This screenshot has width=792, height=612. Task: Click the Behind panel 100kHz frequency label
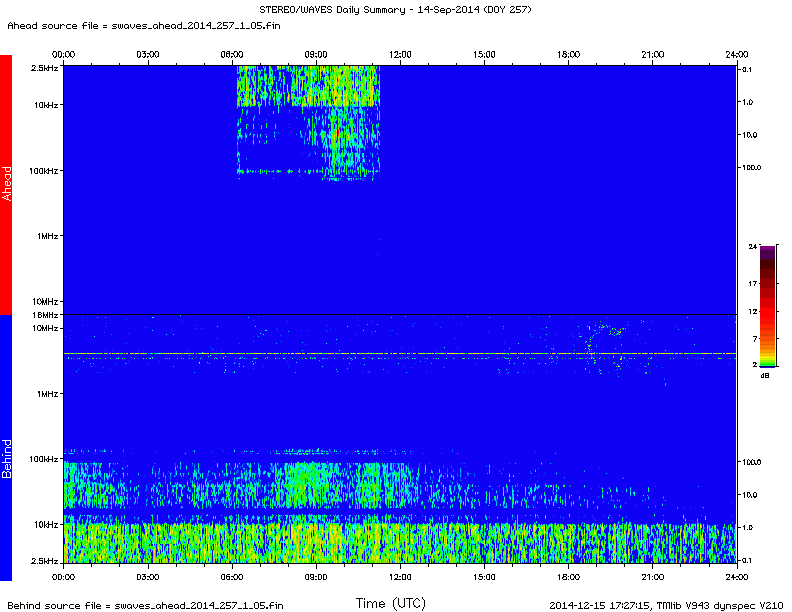[x=43, y=459]
